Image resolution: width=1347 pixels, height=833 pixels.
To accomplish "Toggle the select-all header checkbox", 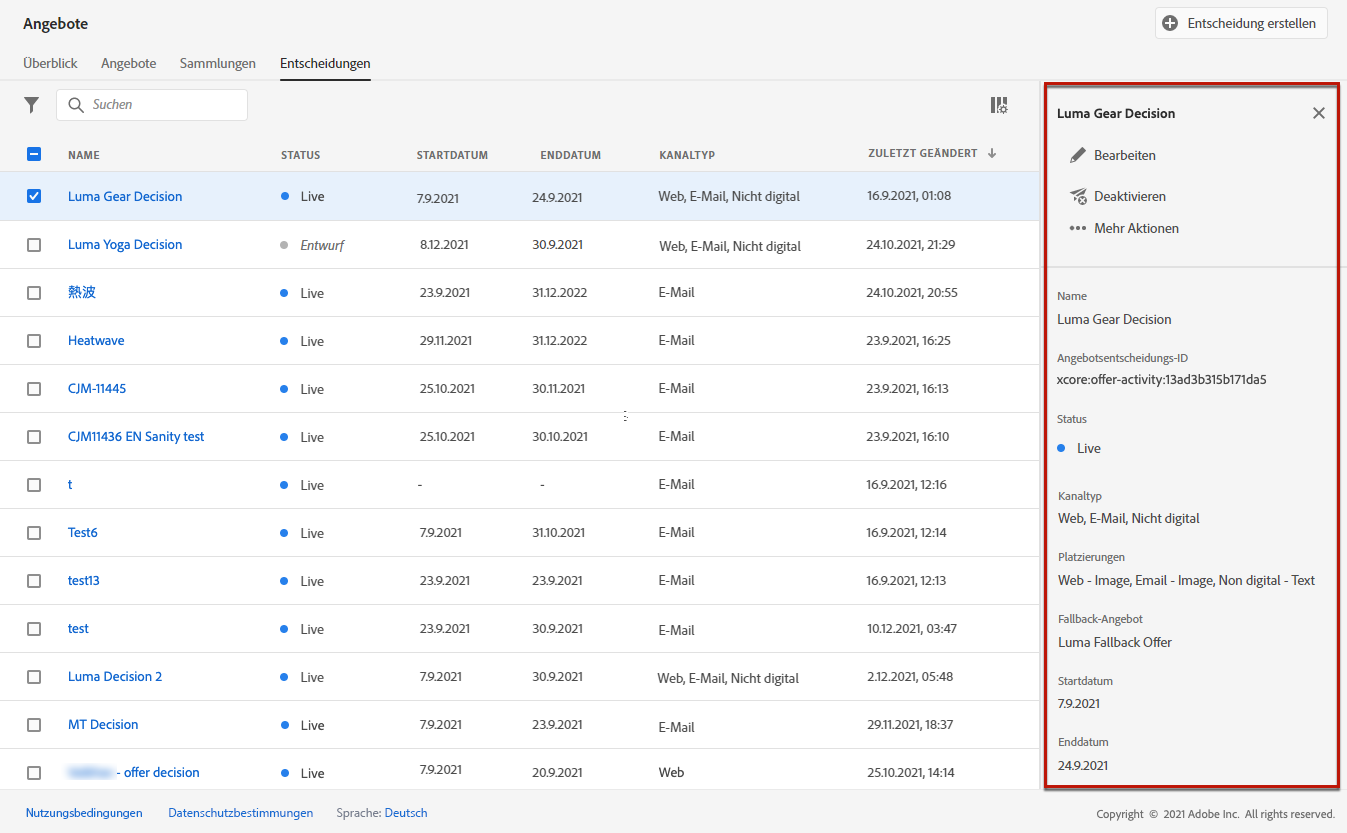I will pyautogui.click(x=34, y=154).
